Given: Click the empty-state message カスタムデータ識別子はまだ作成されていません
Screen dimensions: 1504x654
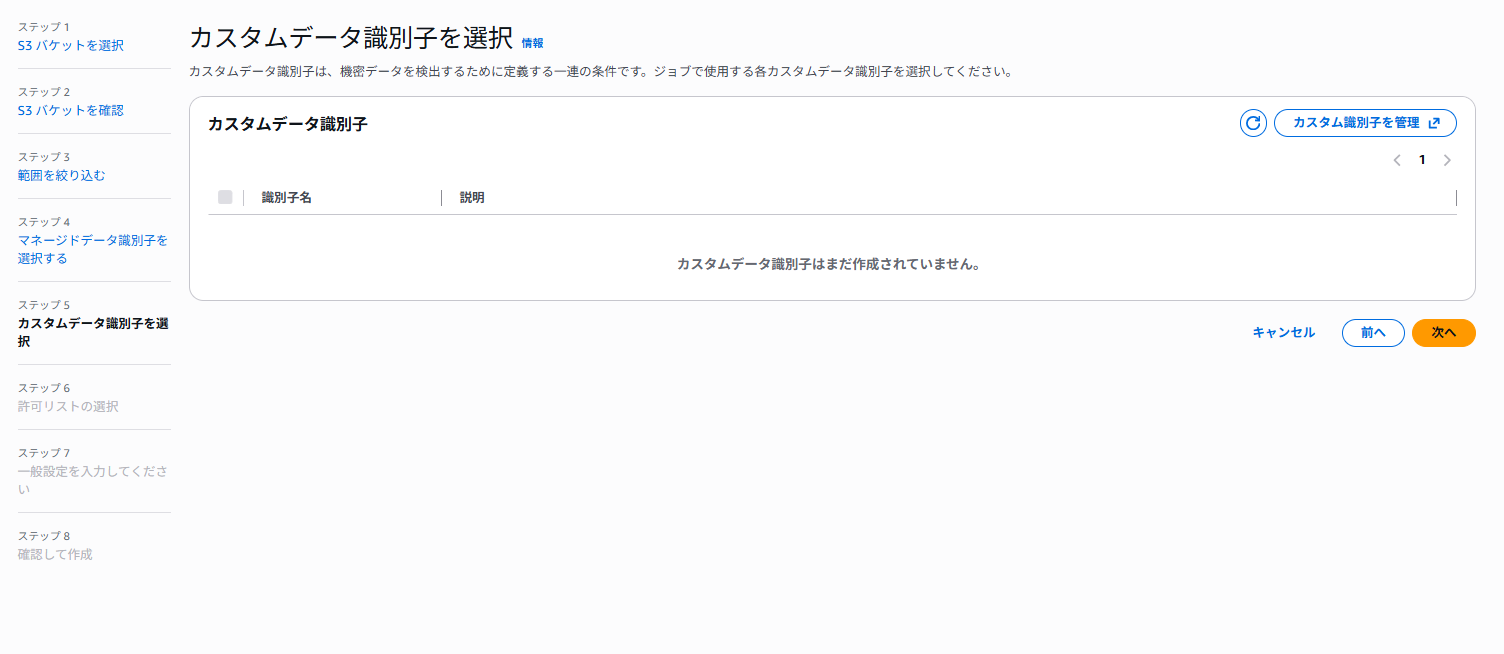Looking at the screenshot, I should click(x=828, y=264).
